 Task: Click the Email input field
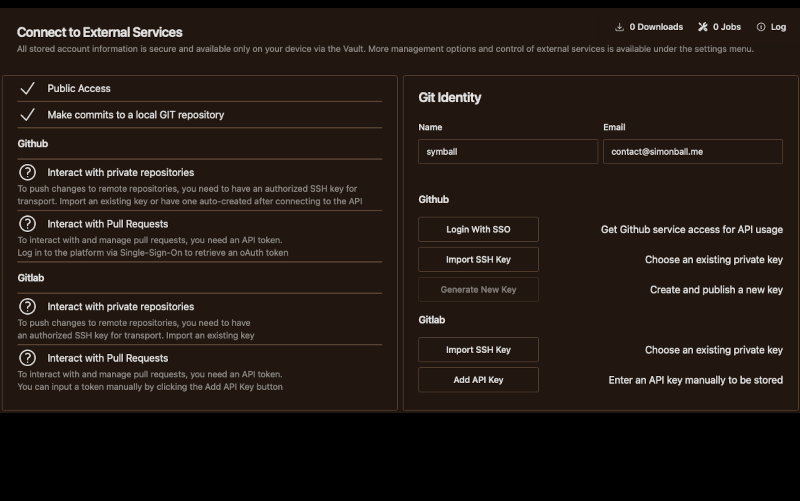click(692, 151)
